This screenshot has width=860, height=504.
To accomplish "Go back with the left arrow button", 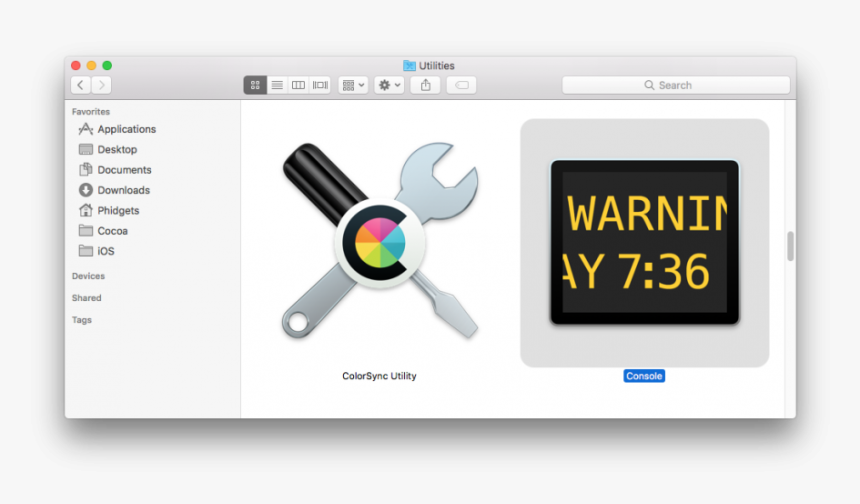I will [x=81, y=85].
